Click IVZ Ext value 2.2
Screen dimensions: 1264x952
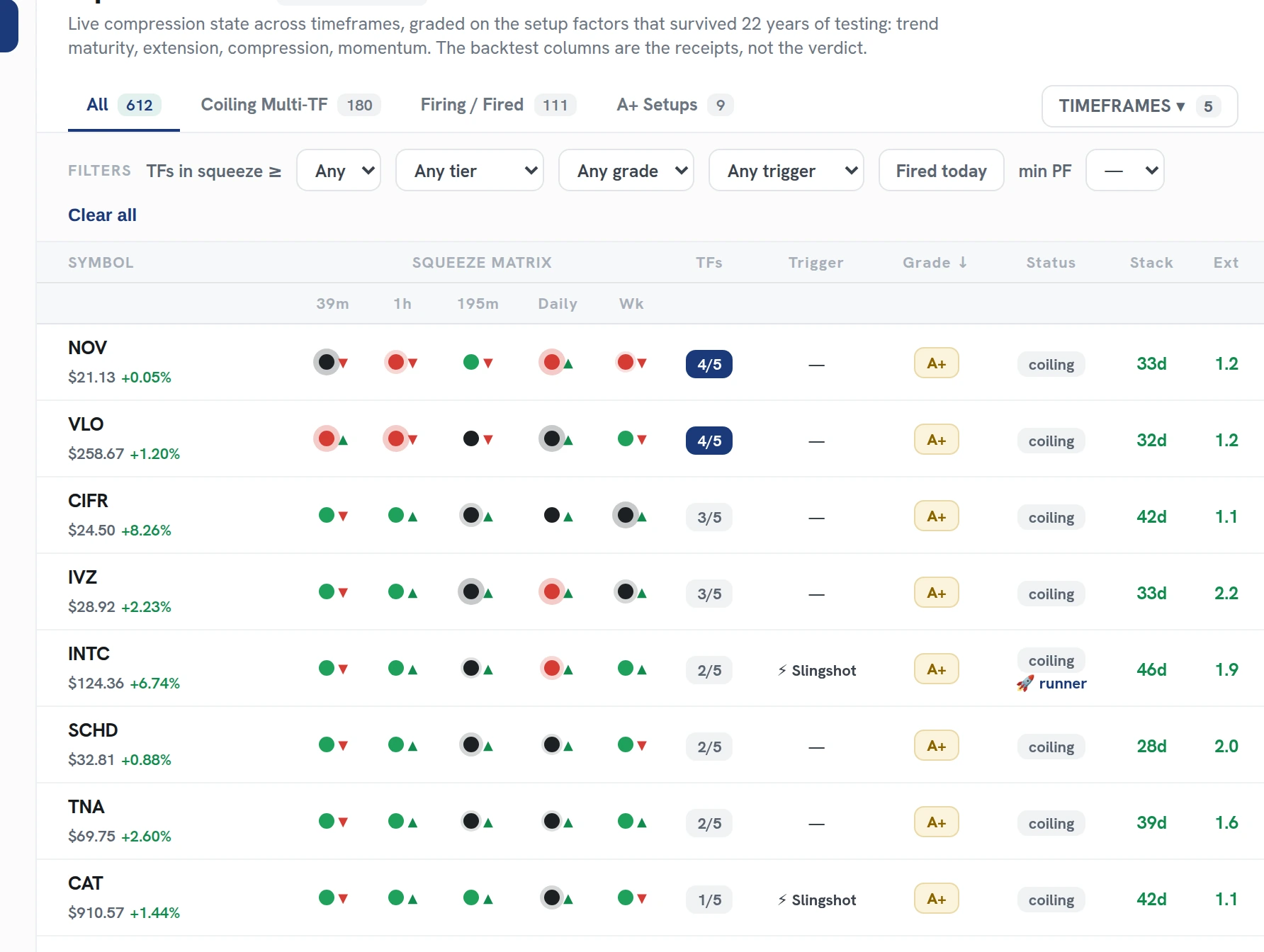[x=1226, y=593]
